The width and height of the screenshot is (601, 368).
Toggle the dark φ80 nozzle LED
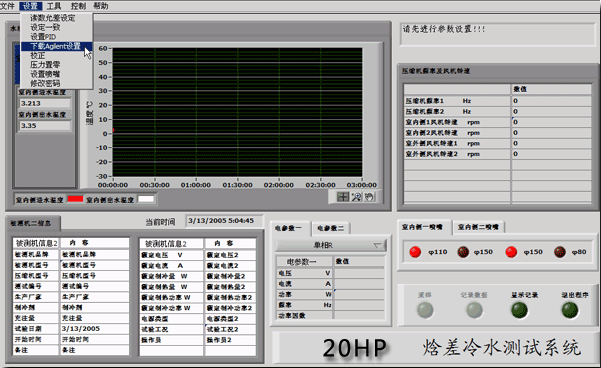pyautogui.click(x=560, y=252)
